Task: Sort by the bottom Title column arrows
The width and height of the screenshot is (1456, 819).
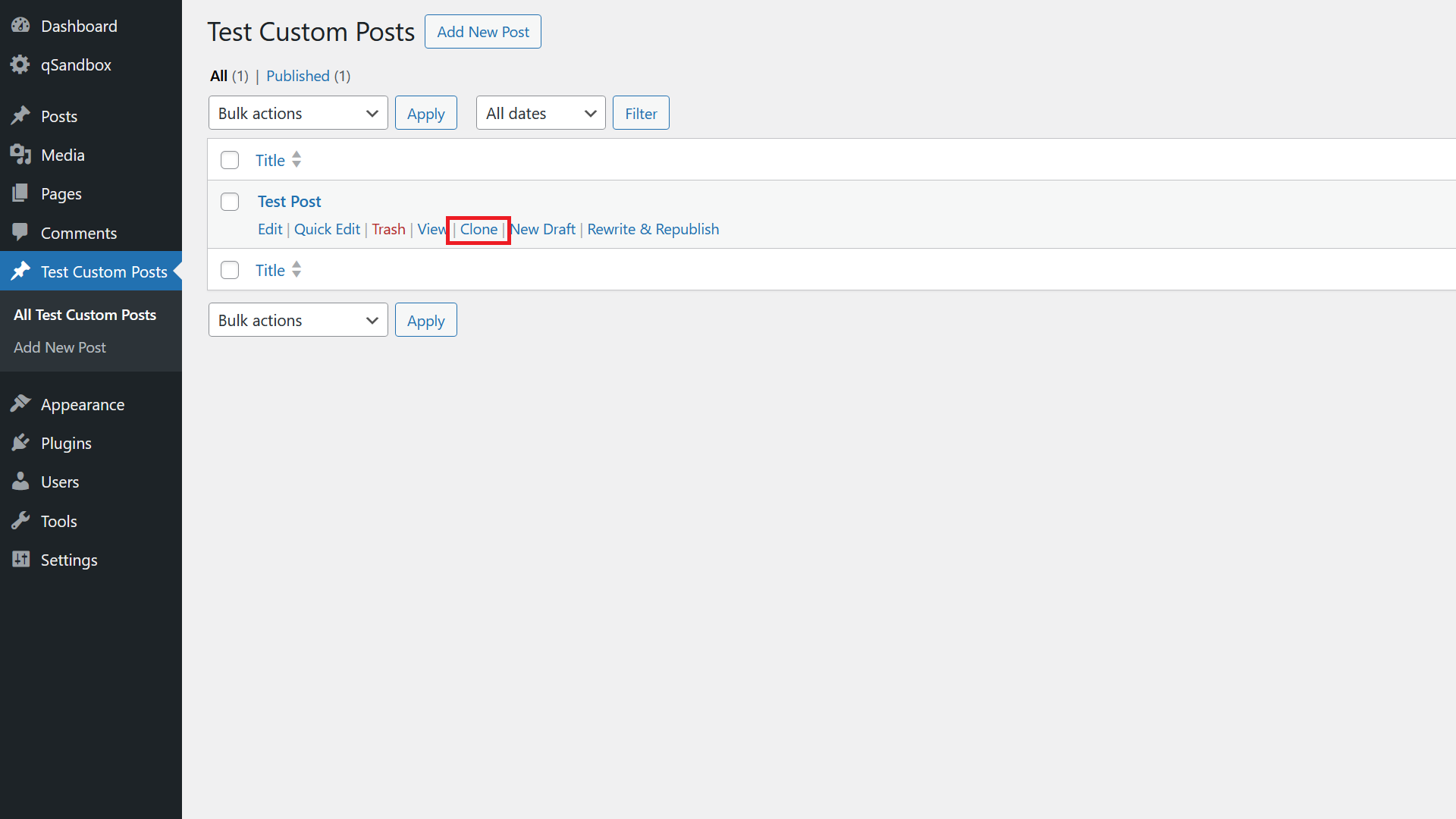Action: click(x=297, y=269)
